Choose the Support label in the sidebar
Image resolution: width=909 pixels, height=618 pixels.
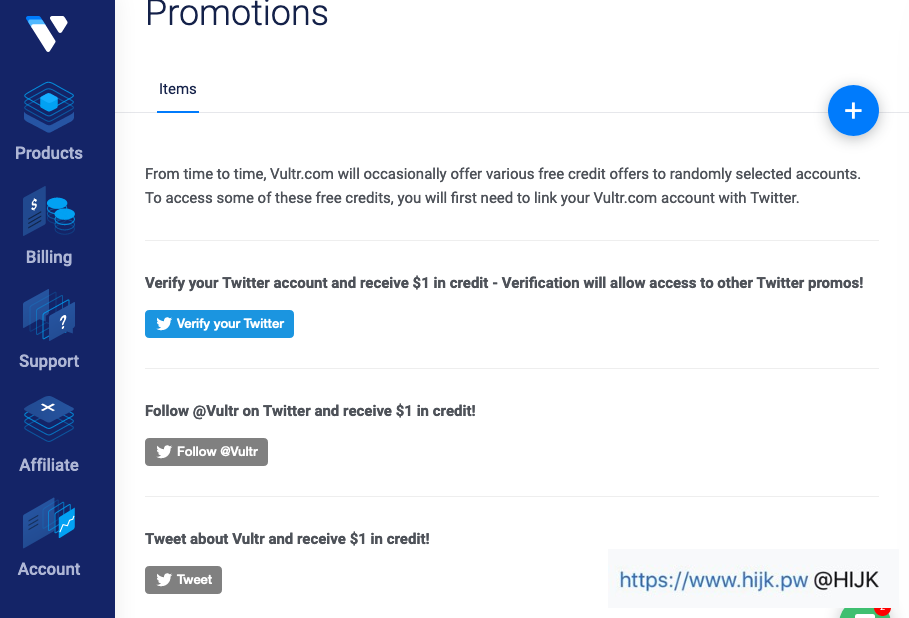(49, 361)
